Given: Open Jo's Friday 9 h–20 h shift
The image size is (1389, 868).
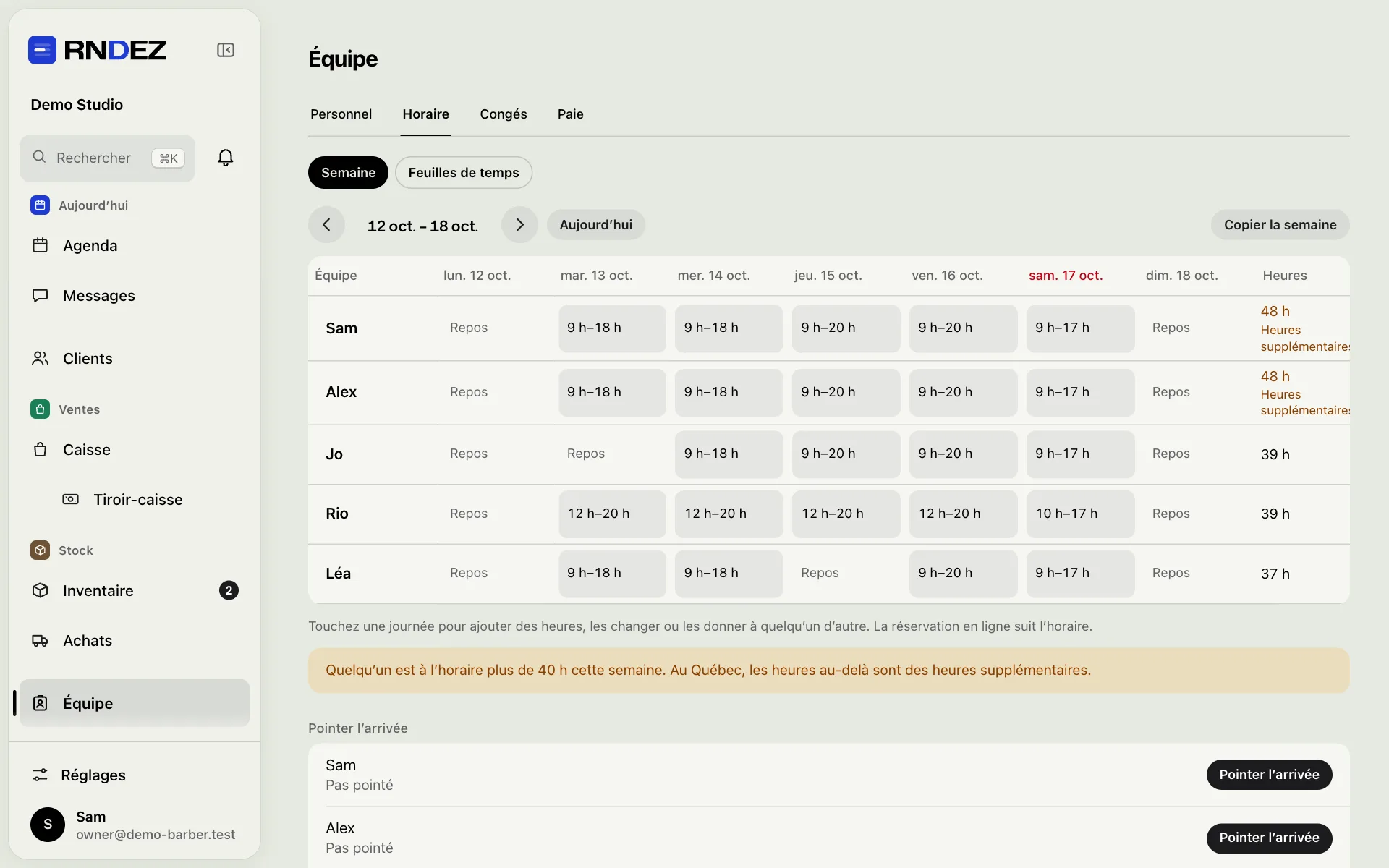Looking at the screenshot, I should click(x=963, y=454).
